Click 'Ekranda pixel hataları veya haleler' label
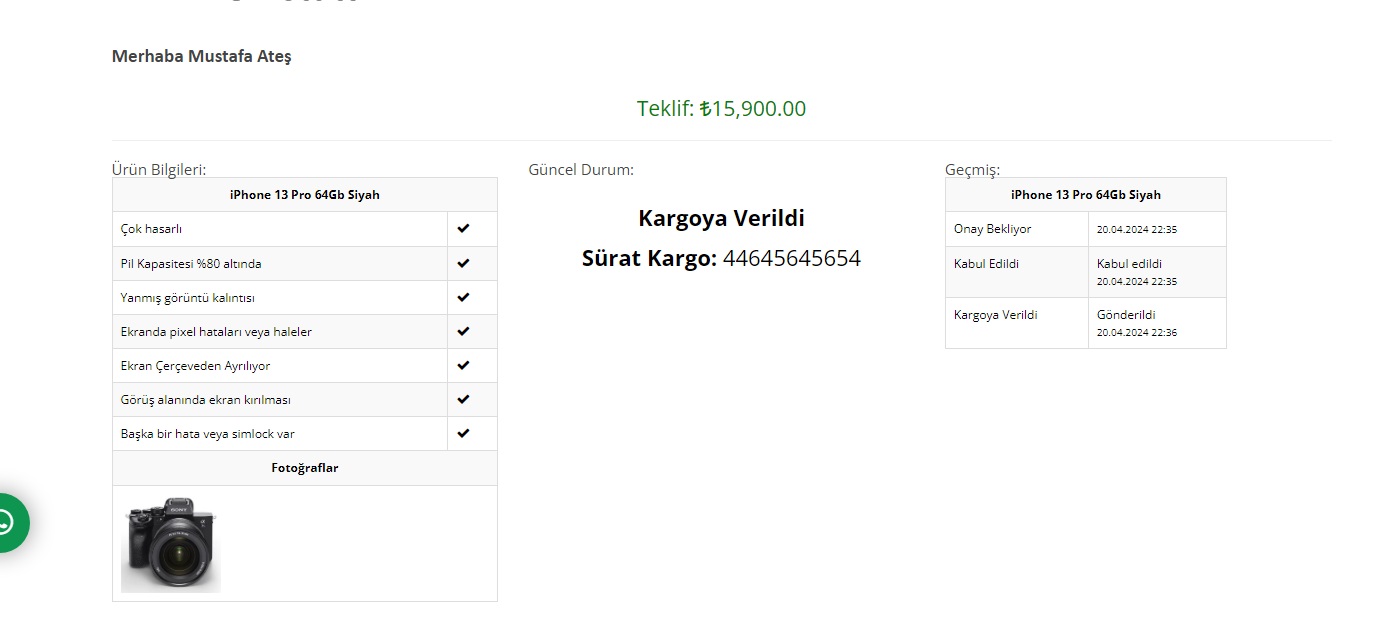 coord(217,332)
